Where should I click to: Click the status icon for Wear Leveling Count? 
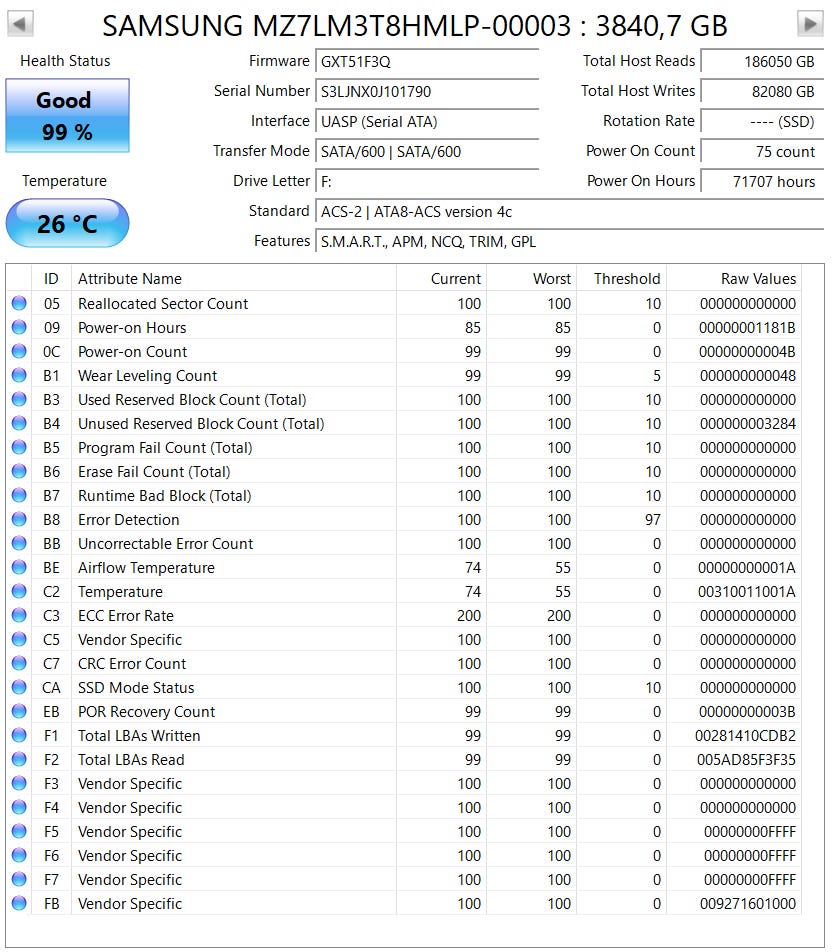(18, 376)
